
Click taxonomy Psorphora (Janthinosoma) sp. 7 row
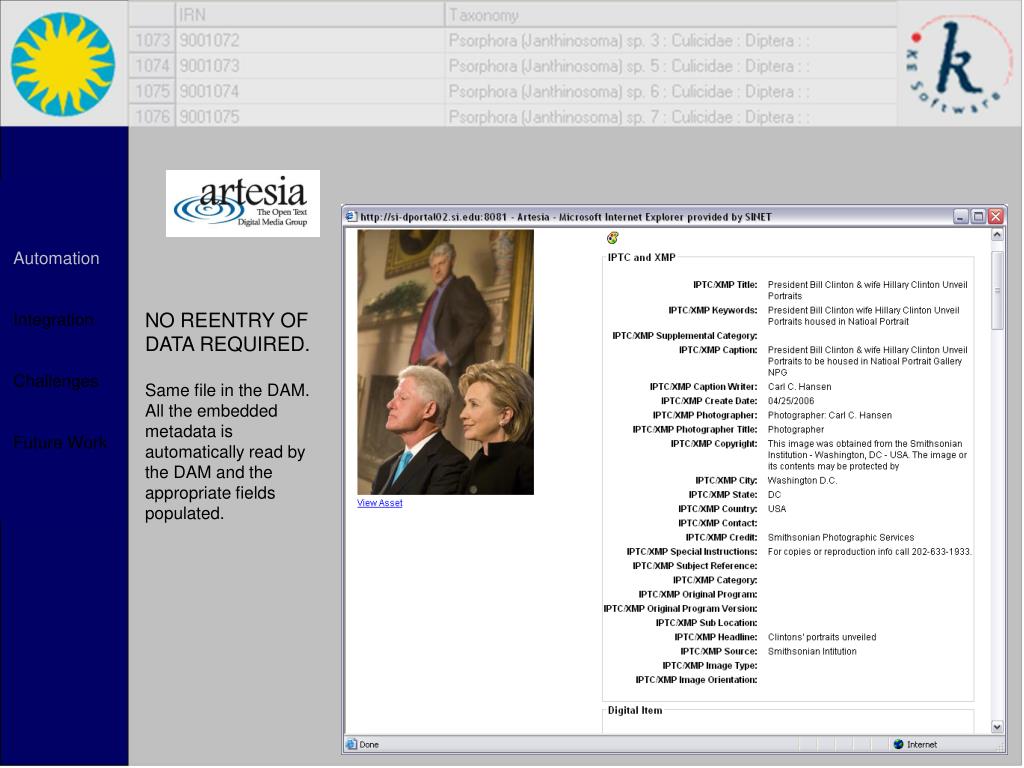point(671,116)
